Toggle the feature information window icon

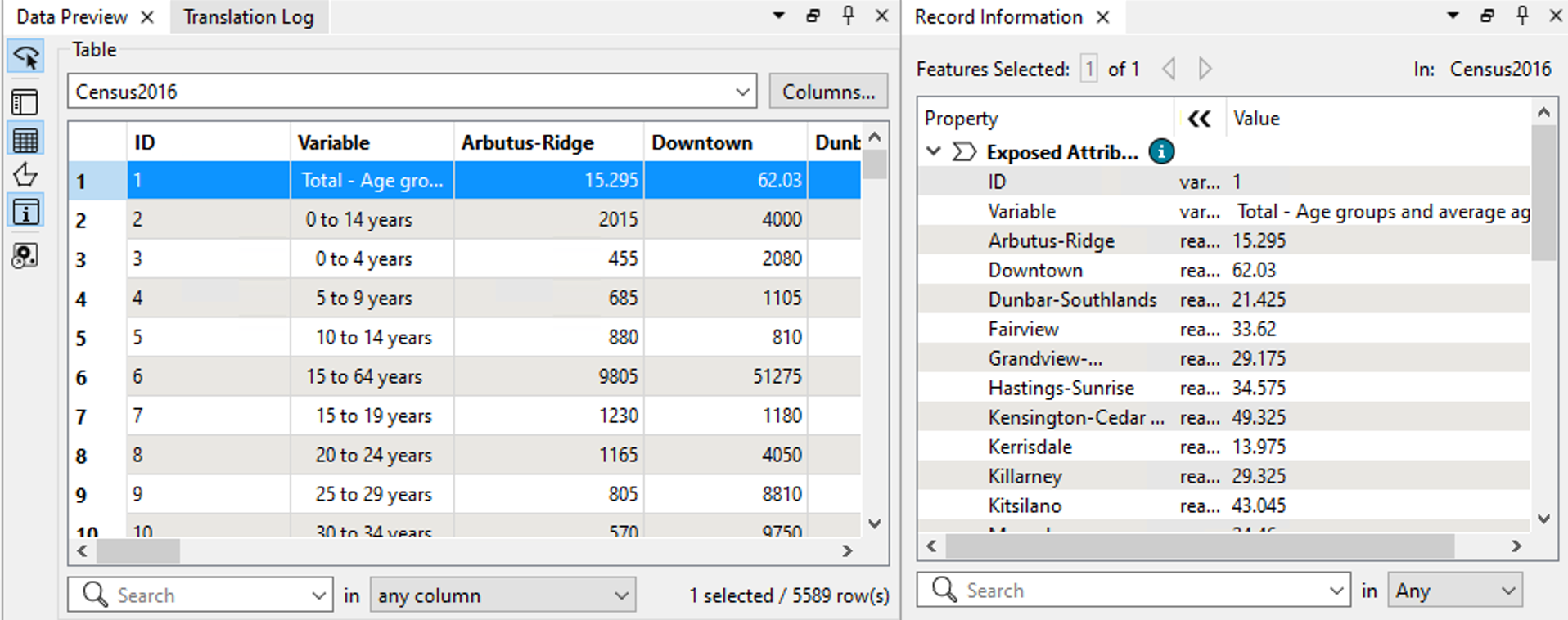point(25,212)
